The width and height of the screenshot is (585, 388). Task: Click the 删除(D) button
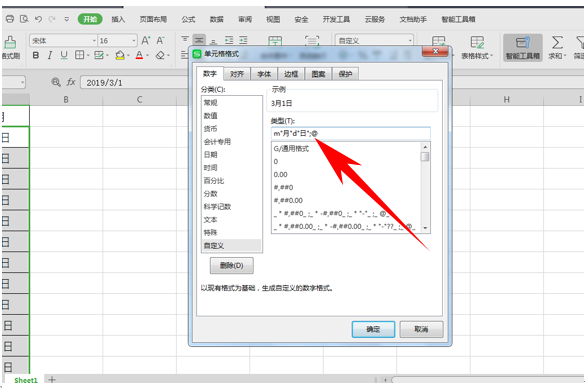[232, 266]
